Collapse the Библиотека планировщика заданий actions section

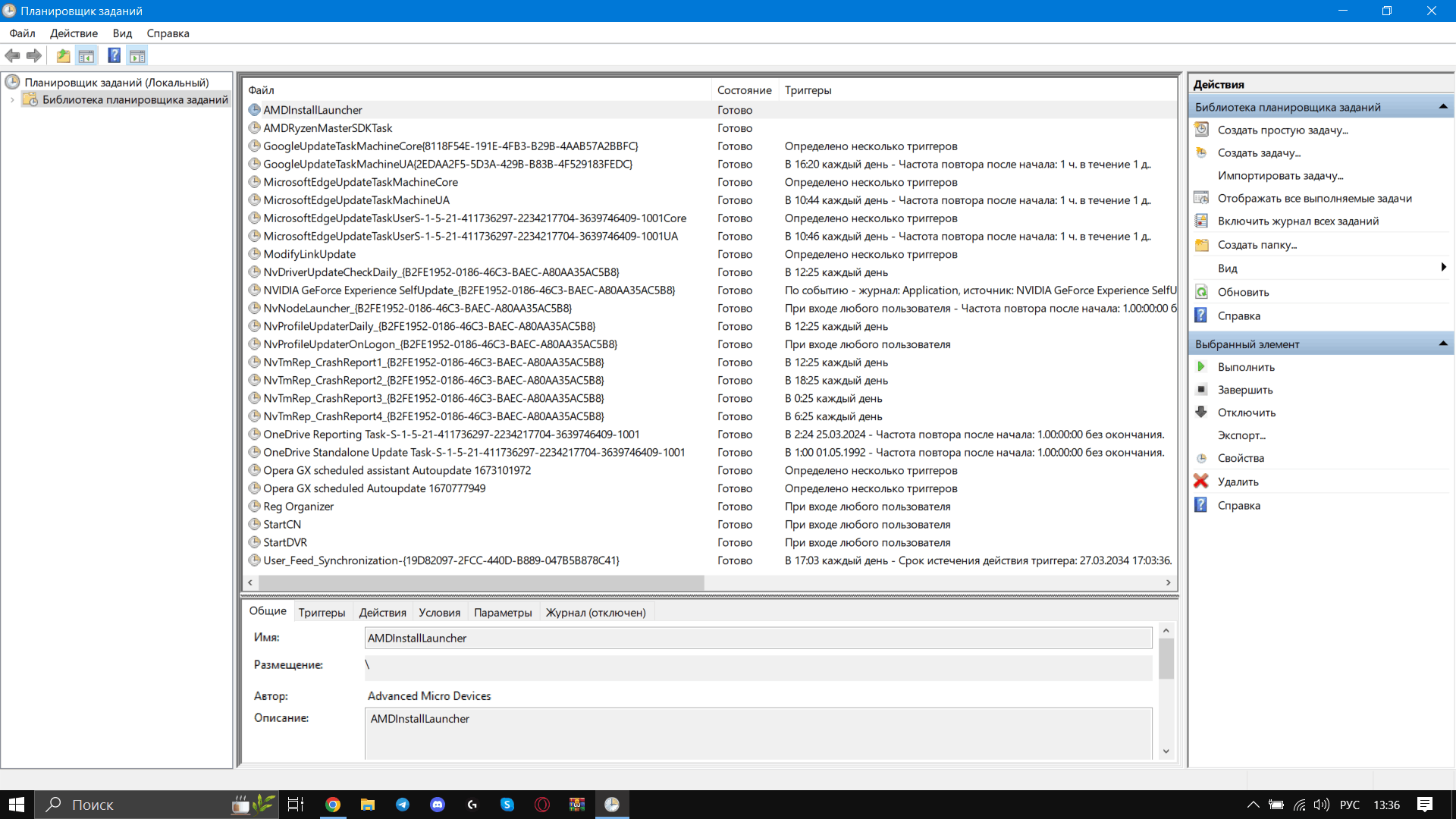(x=1442, y=107)
